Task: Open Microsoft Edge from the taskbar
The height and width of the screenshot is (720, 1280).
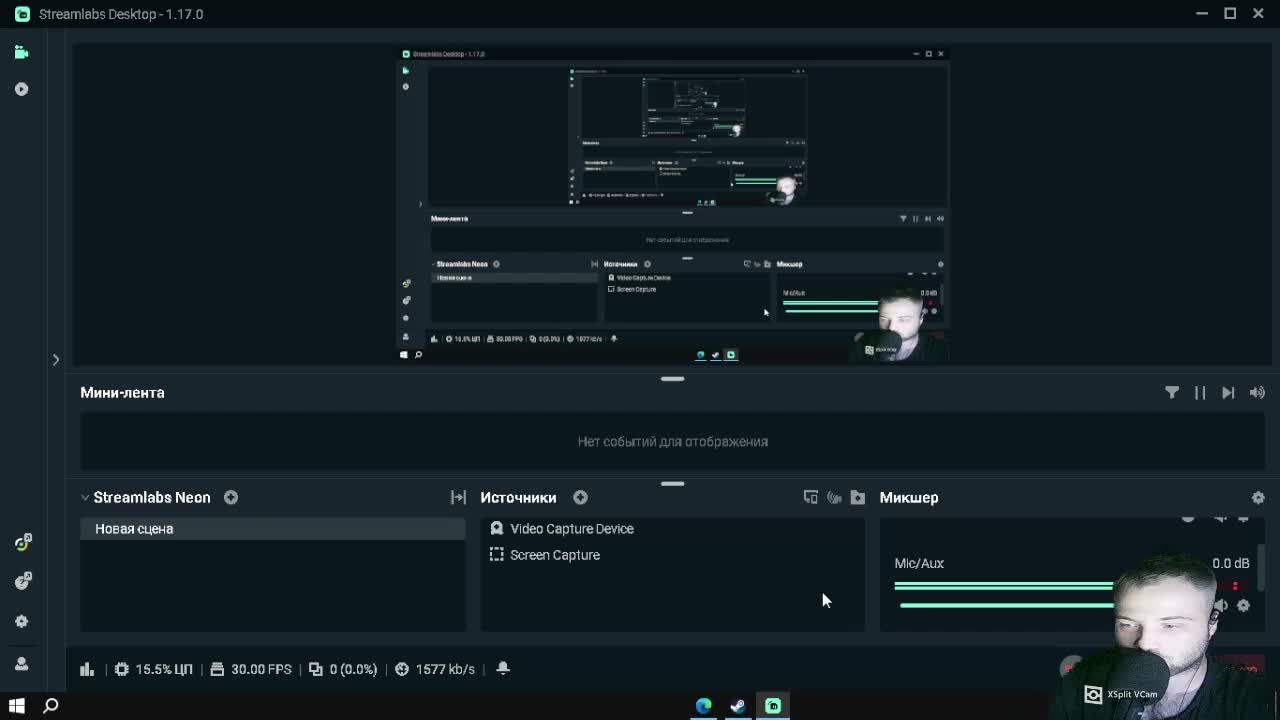Action: coord(704,706)
